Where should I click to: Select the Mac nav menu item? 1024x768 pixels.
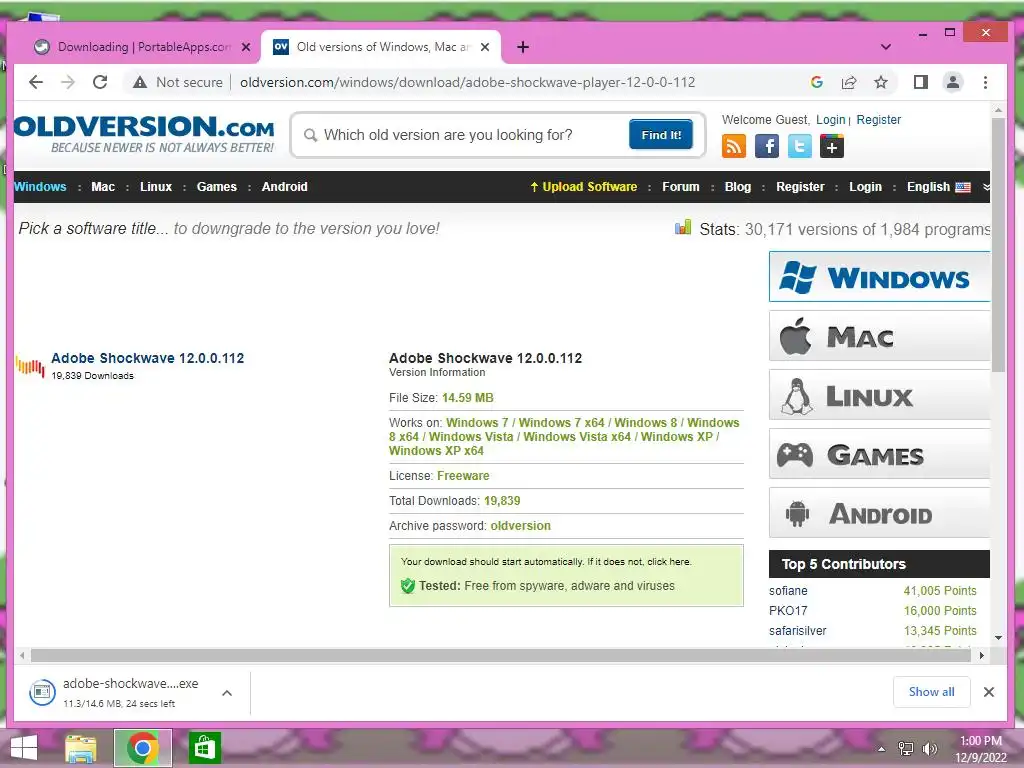(x=103, y=187)
